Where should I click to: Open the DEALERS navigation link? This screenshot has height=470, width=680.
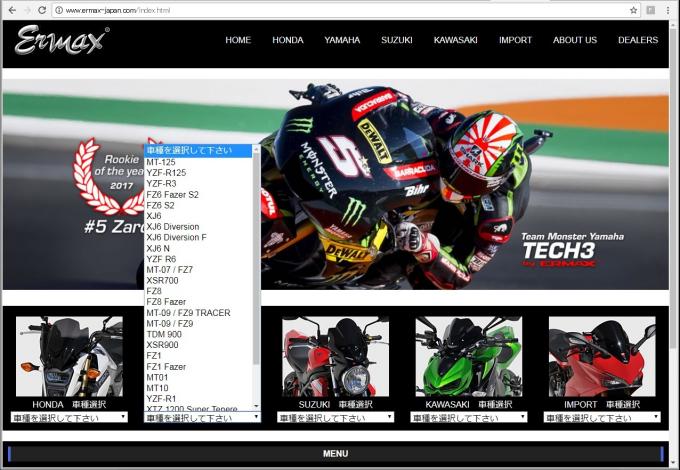(x=637, y=40)
